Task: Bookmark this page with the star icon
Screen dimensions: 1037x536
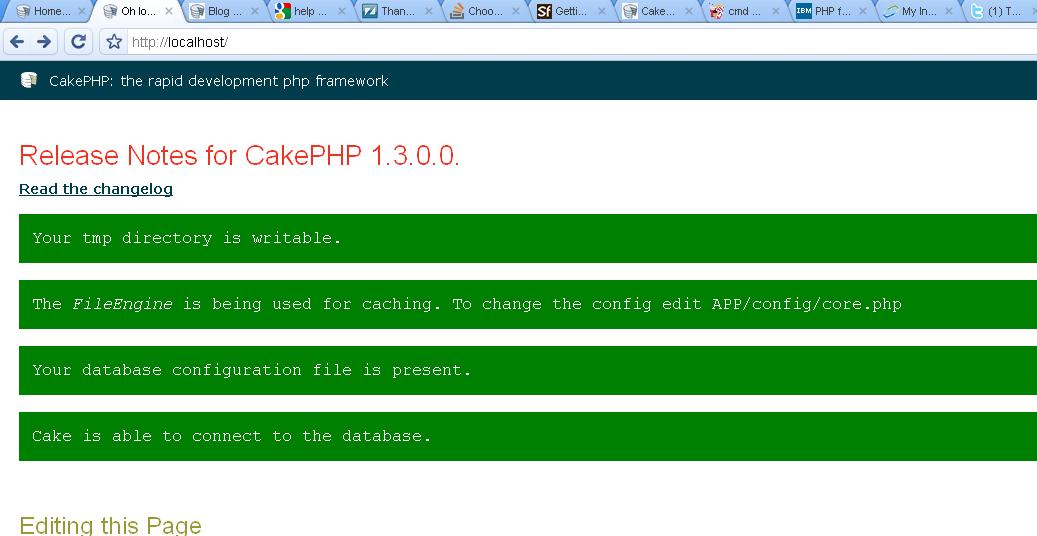Action: [x=114, y=42]
